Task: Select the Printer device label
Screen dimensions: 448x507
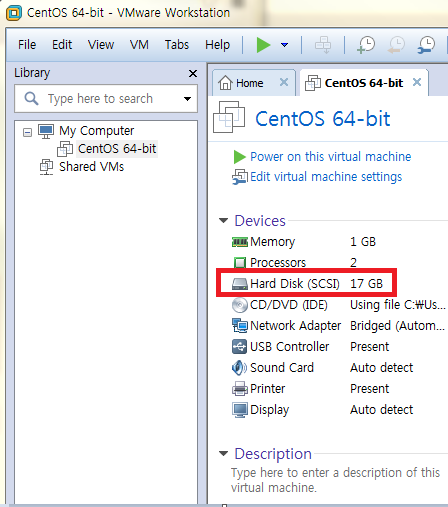Action: (267, 389)
